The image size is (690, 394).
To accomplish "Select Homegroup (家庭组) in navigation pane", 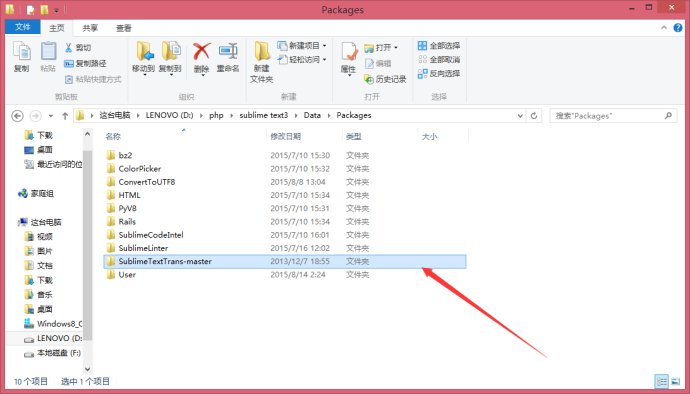I will tap(36, 194).
